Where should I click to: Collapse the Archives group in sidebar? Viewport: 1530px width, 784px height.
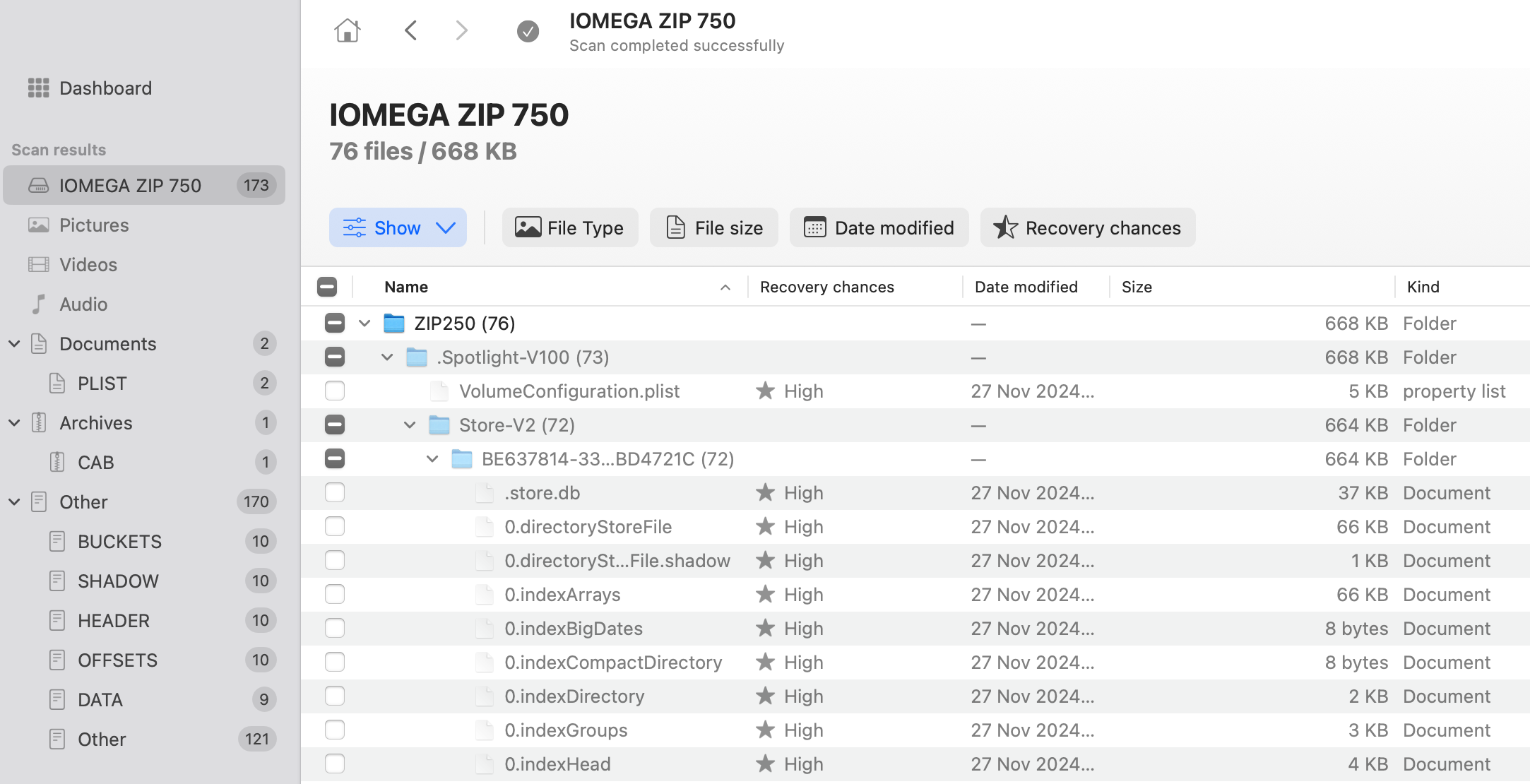click(x=14, y=423)
